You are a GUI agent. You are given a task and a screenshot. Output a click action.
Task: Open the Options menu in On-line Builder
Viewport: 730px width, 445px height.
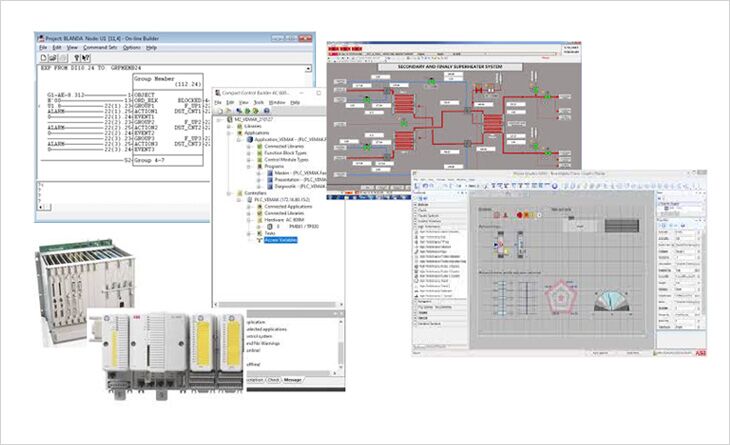tap(131, 47)
